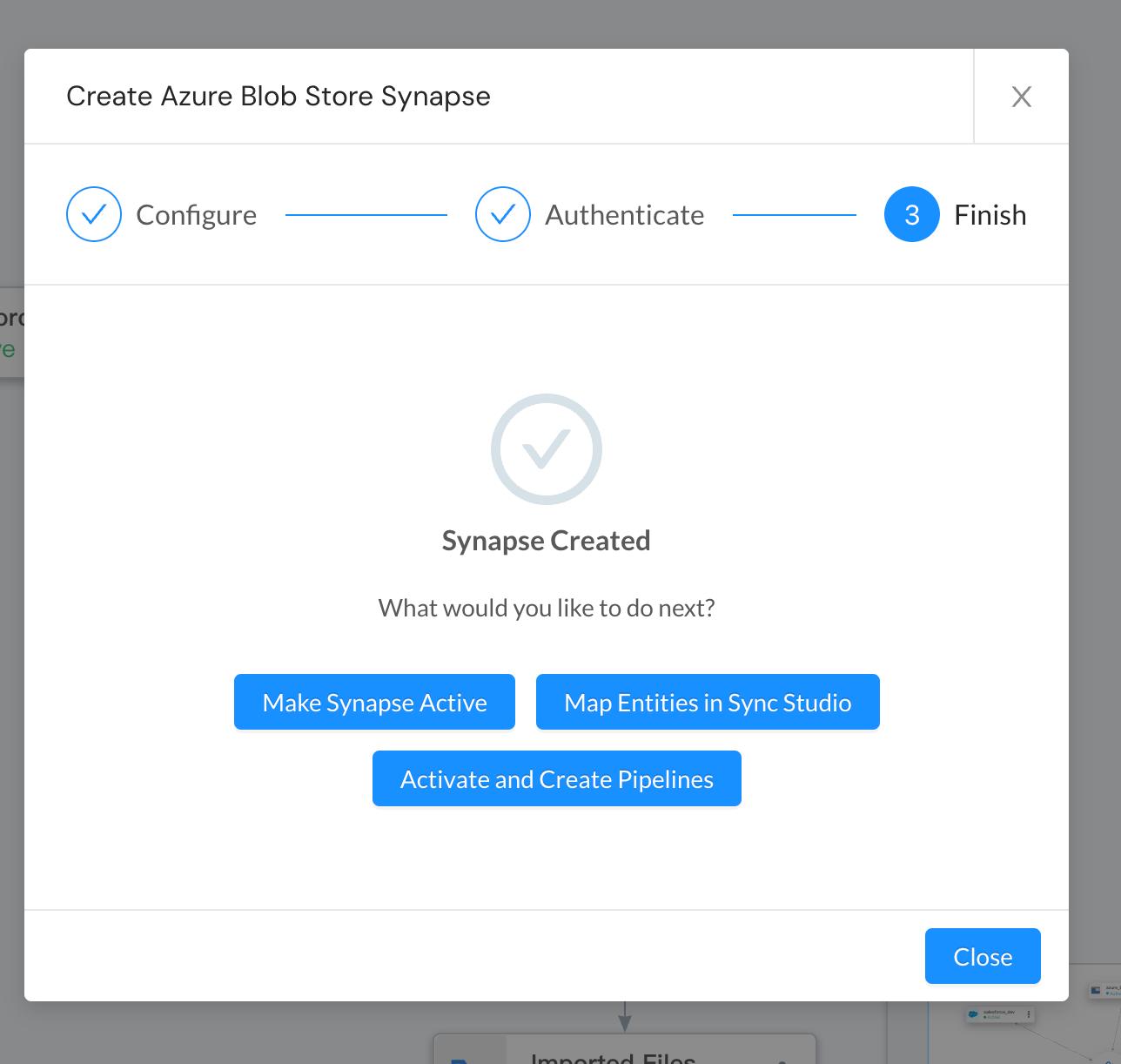Click the Configure step checkmark circle
Image resolution: width=1121 pixels, height=1064 pixels.
click(x=94, y=214)
